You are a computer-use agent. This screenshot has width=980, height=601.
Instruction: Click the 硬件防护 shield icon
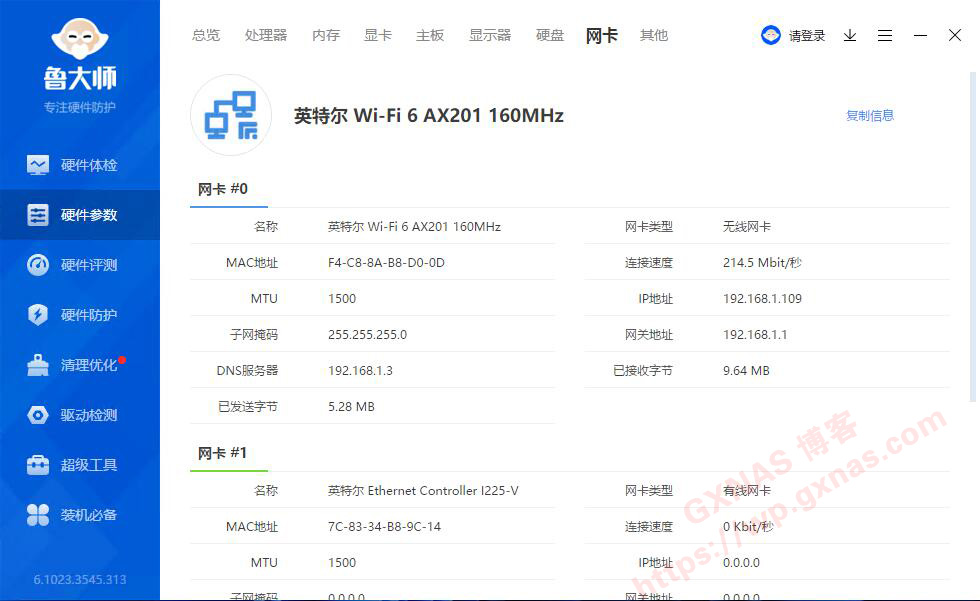point(38,315)
